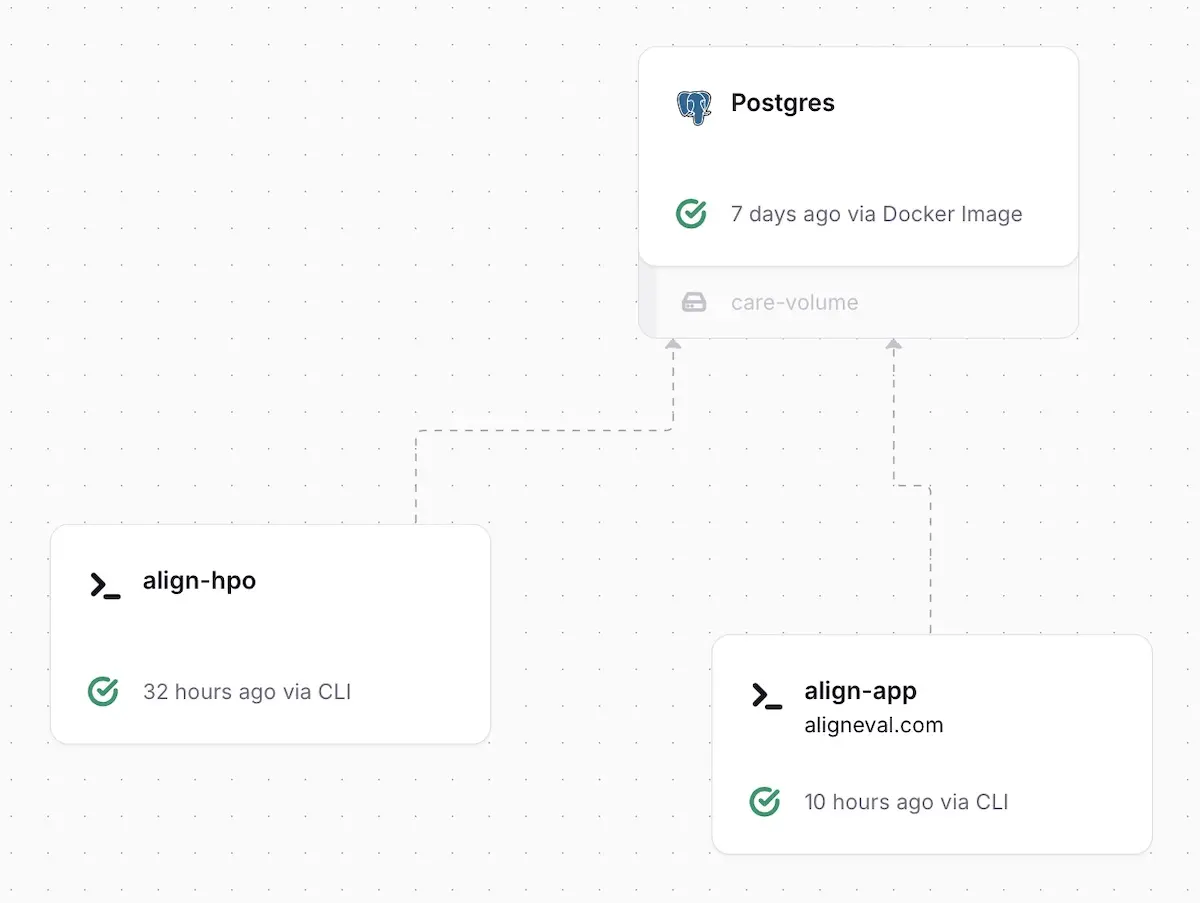Open the aligneval.com domain link

pos(873,725)
